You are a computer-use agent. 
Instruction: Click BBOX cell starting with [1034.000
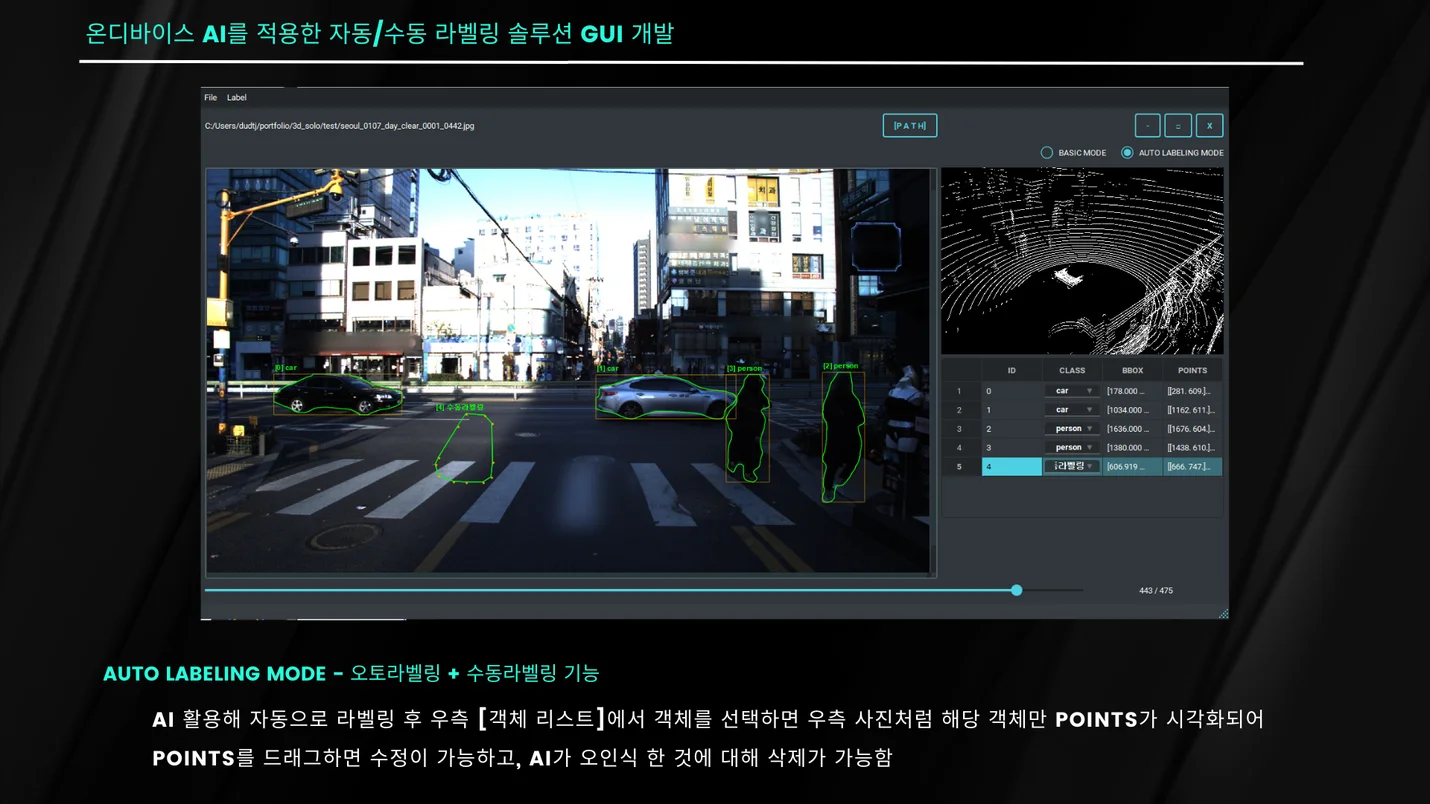tap(1132, 410)
